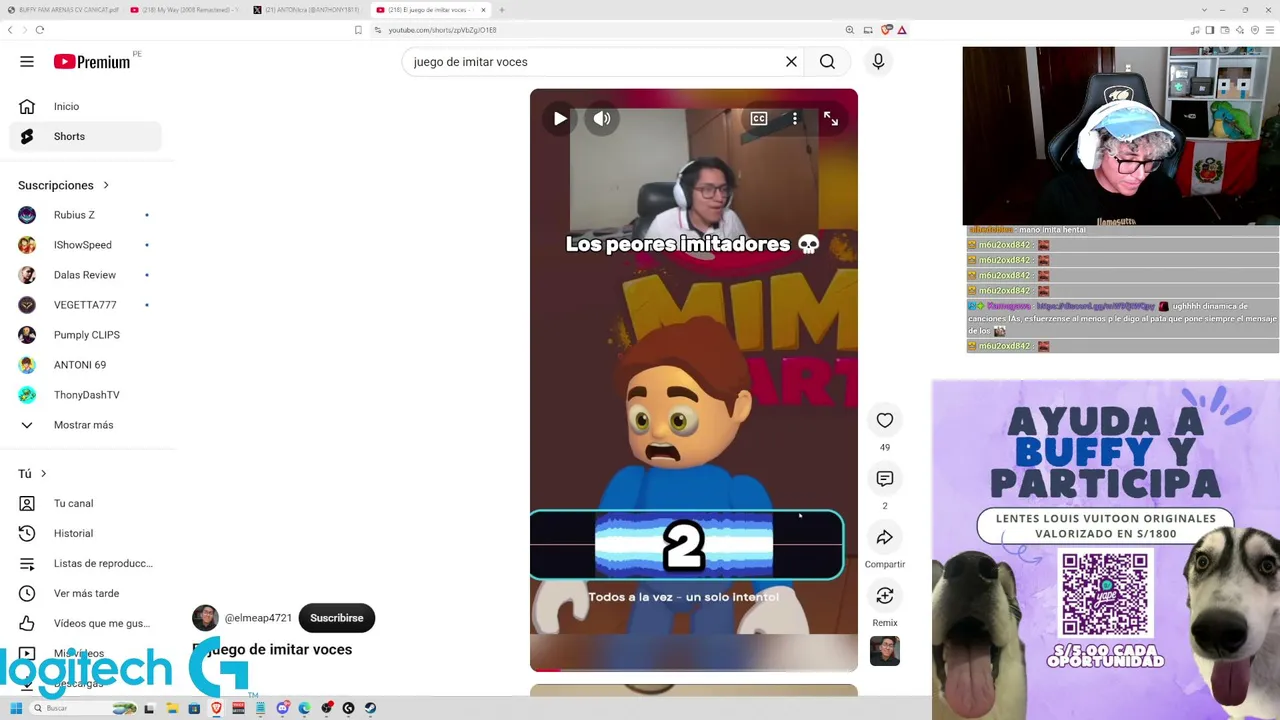Enter fullscreen on the Short
The width and height of the screenshot is (1280, 720).
tap(831, 118)
